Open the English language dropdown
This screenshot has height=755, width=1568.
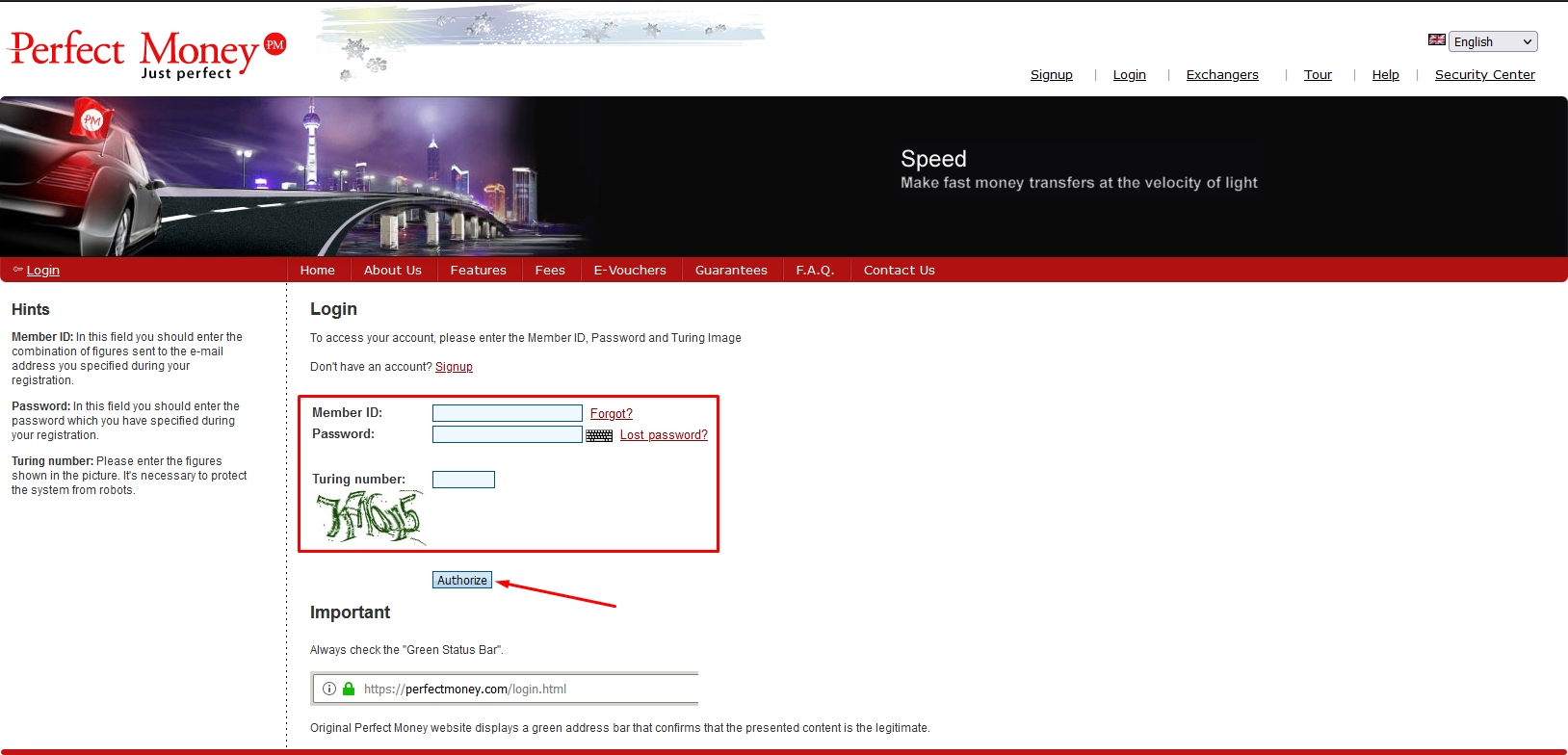[1493, 41]
